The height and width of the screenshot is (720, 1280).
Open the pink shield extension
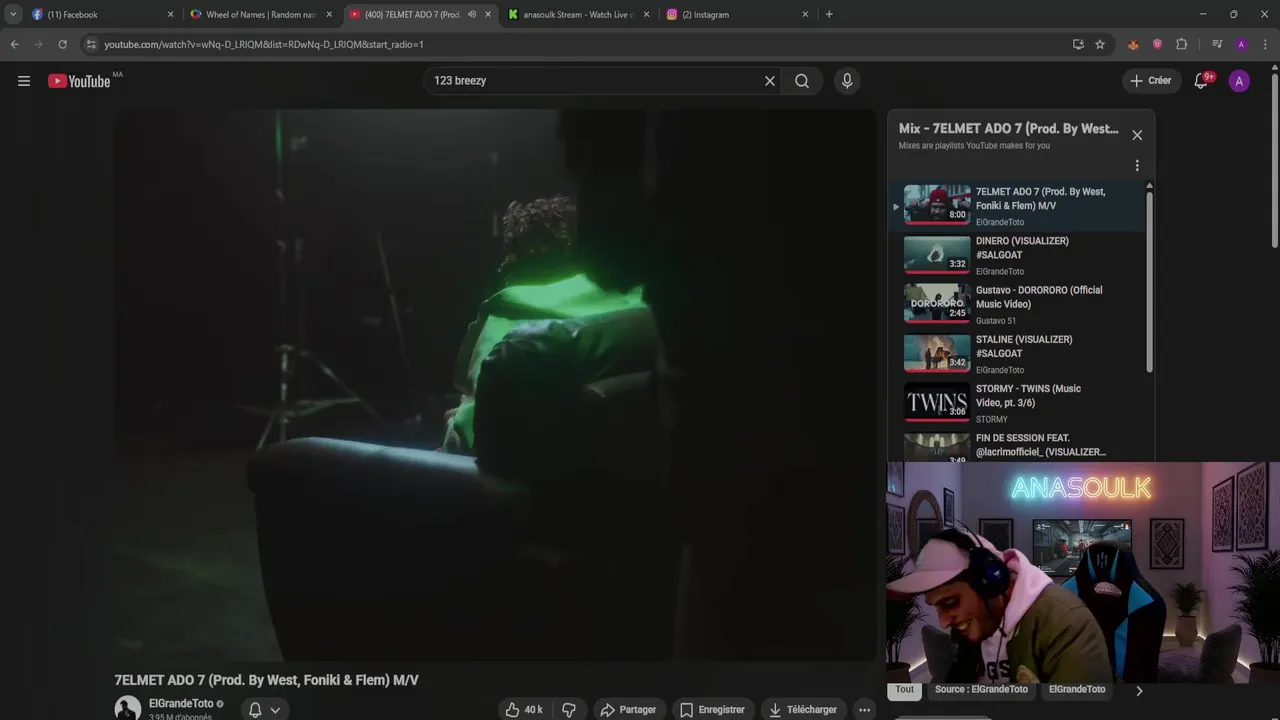pos(1157,44)
